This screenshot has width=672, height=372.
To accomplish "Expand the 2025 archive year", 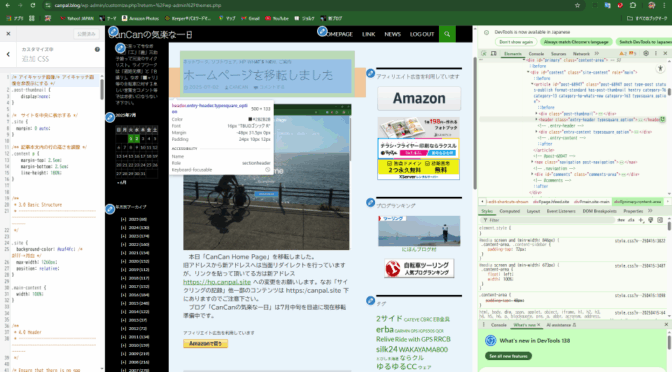I will (x=123, y=219).
